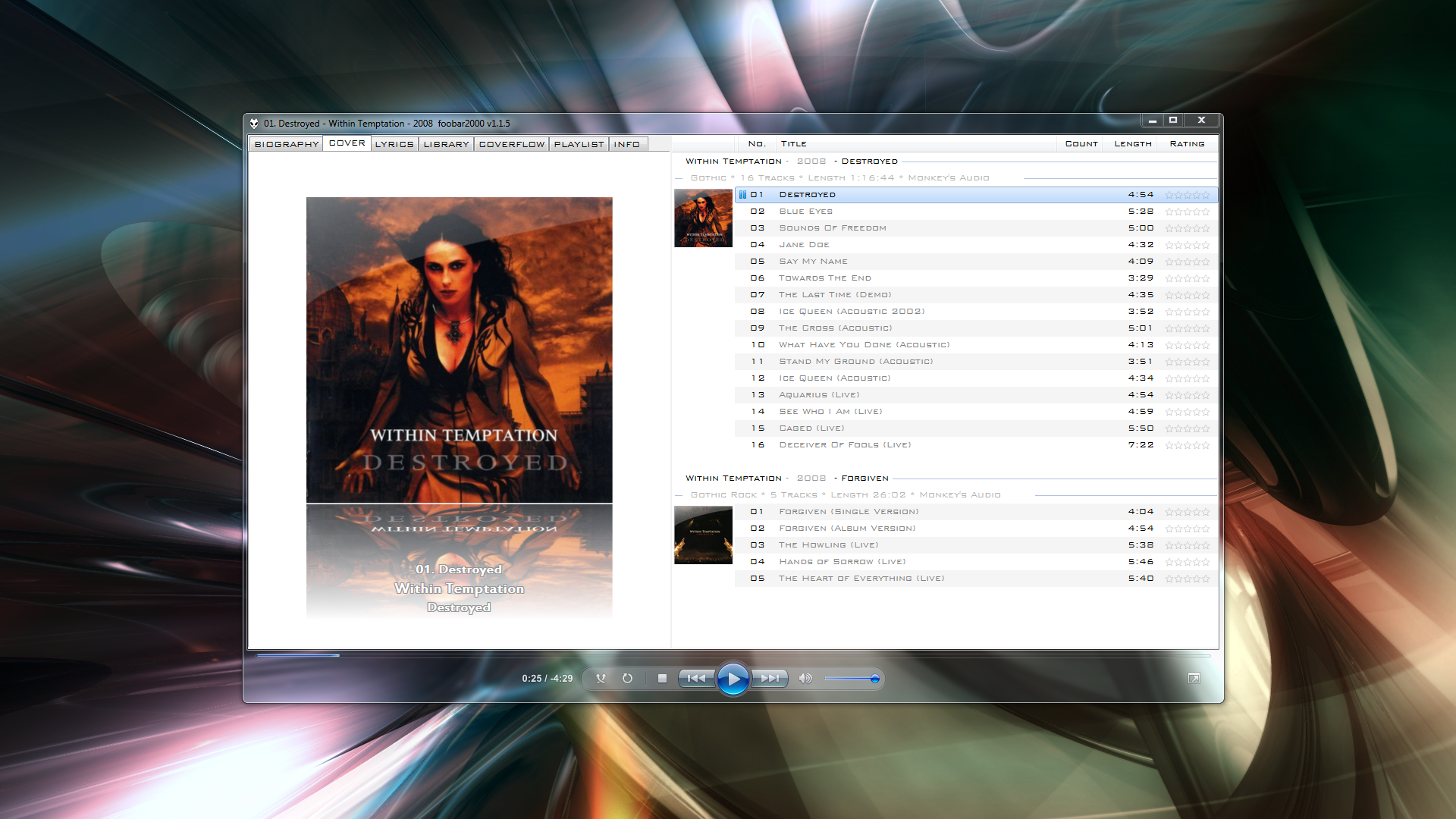Select track Hands of Sorrow (Live)
Screen dimensions: 1456x819
tap(976, 562)
